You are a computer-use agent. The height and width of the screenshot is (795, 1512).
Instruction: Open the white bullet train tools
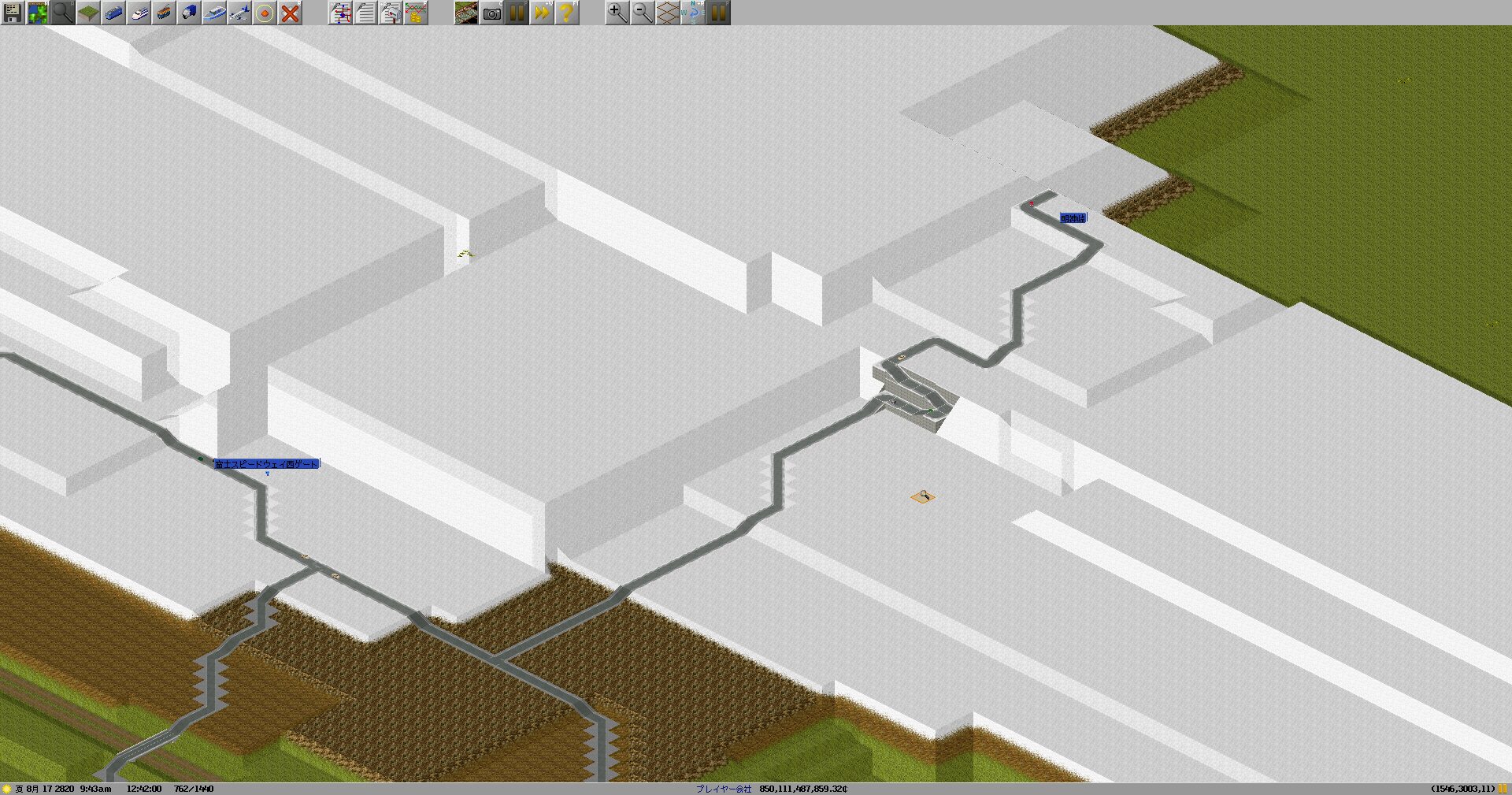click(x=139, y=13)
